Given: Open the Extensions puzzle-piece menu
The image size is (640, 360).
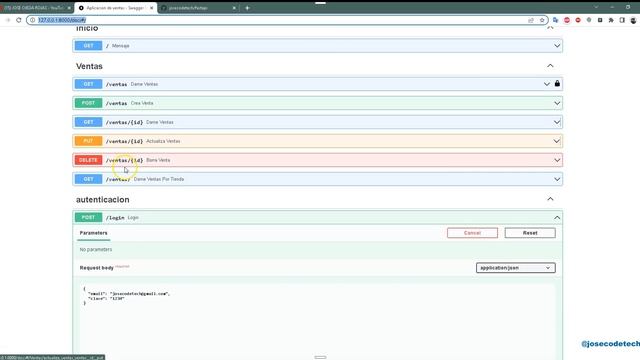Looking at the screenshot, I should [x=611, y=20].
